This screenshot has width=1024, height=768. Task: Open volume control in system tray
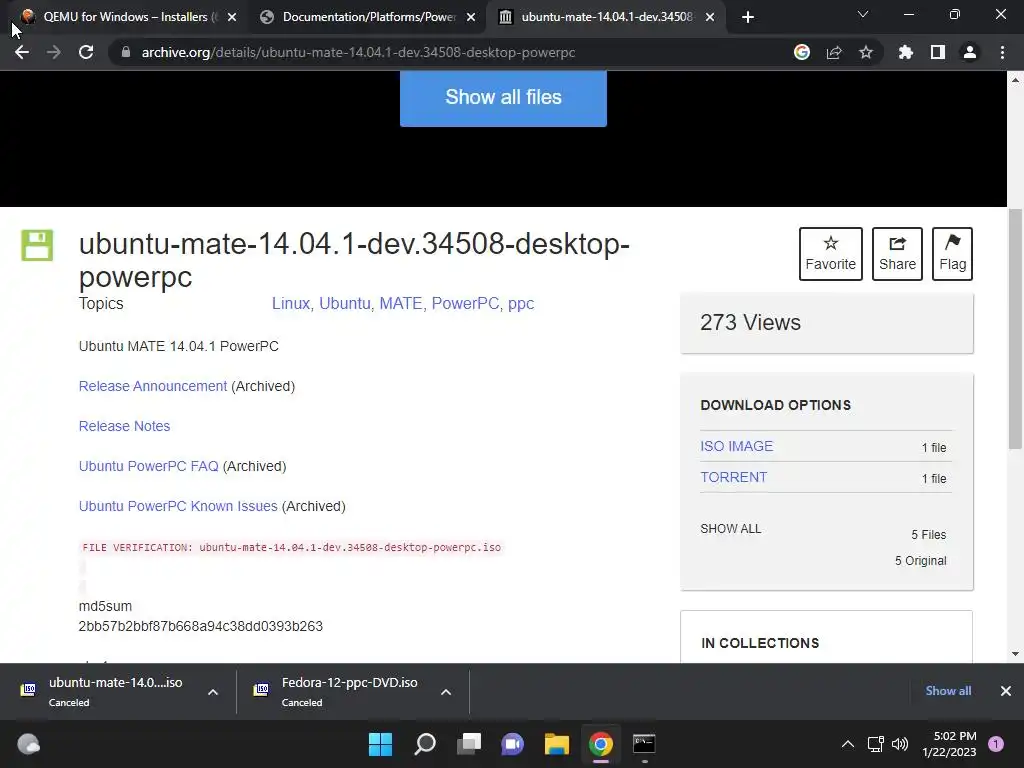[x=900, y=744]
